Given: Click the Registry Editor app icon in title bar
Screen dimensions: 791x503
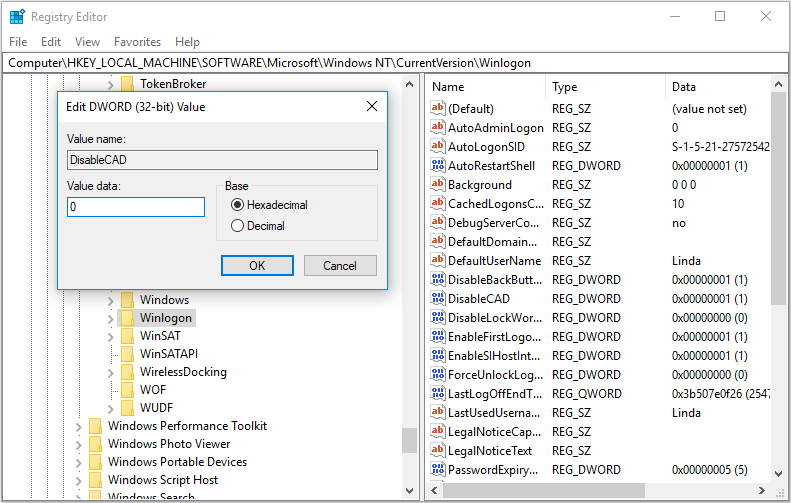Looking at the screenshot, I should click(x=17, y=17).
